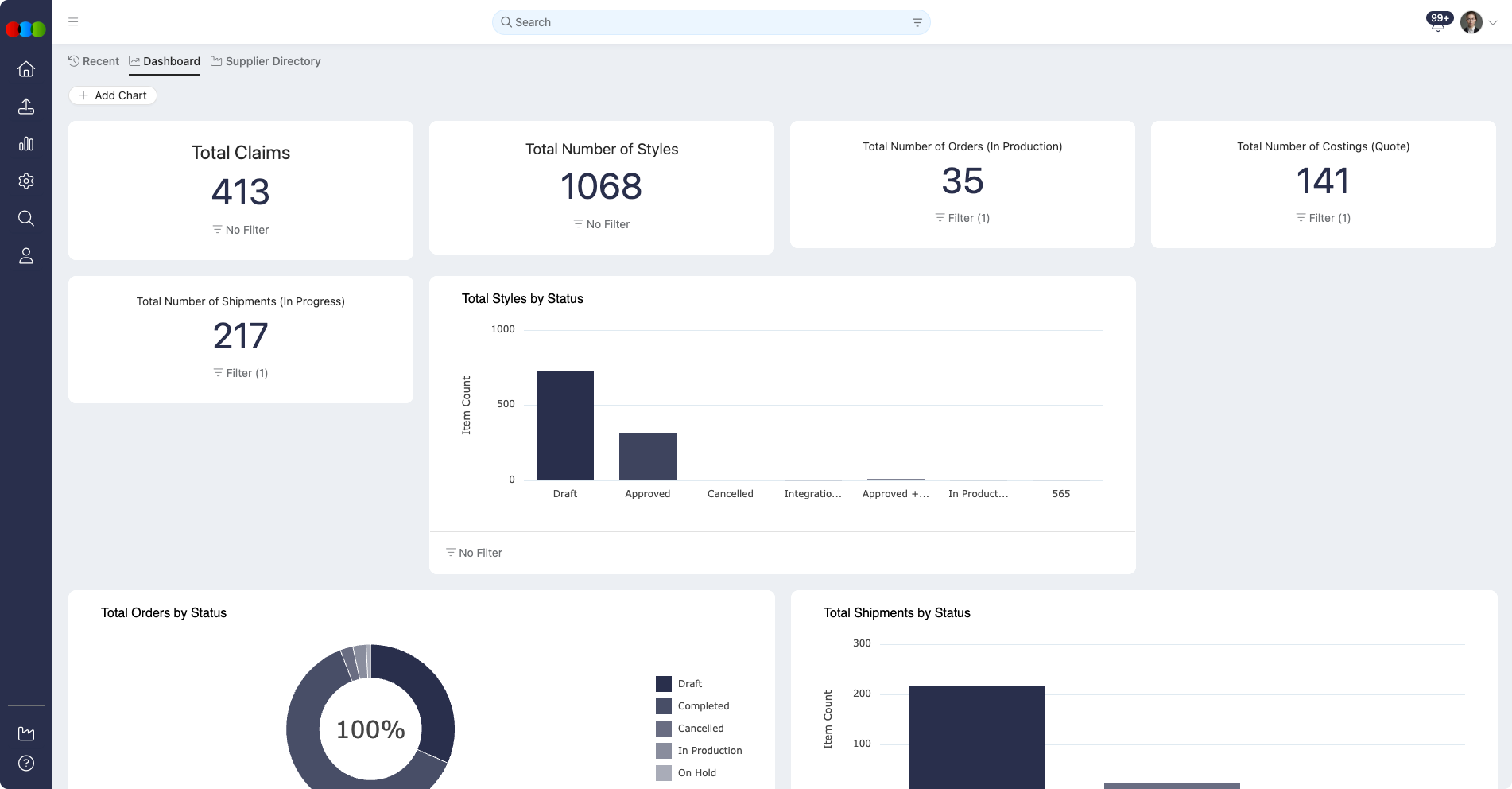Viewport: 1512px width, 789px height.
Task: Toggle the hamburger menu
Action: (x=73, y=22)
